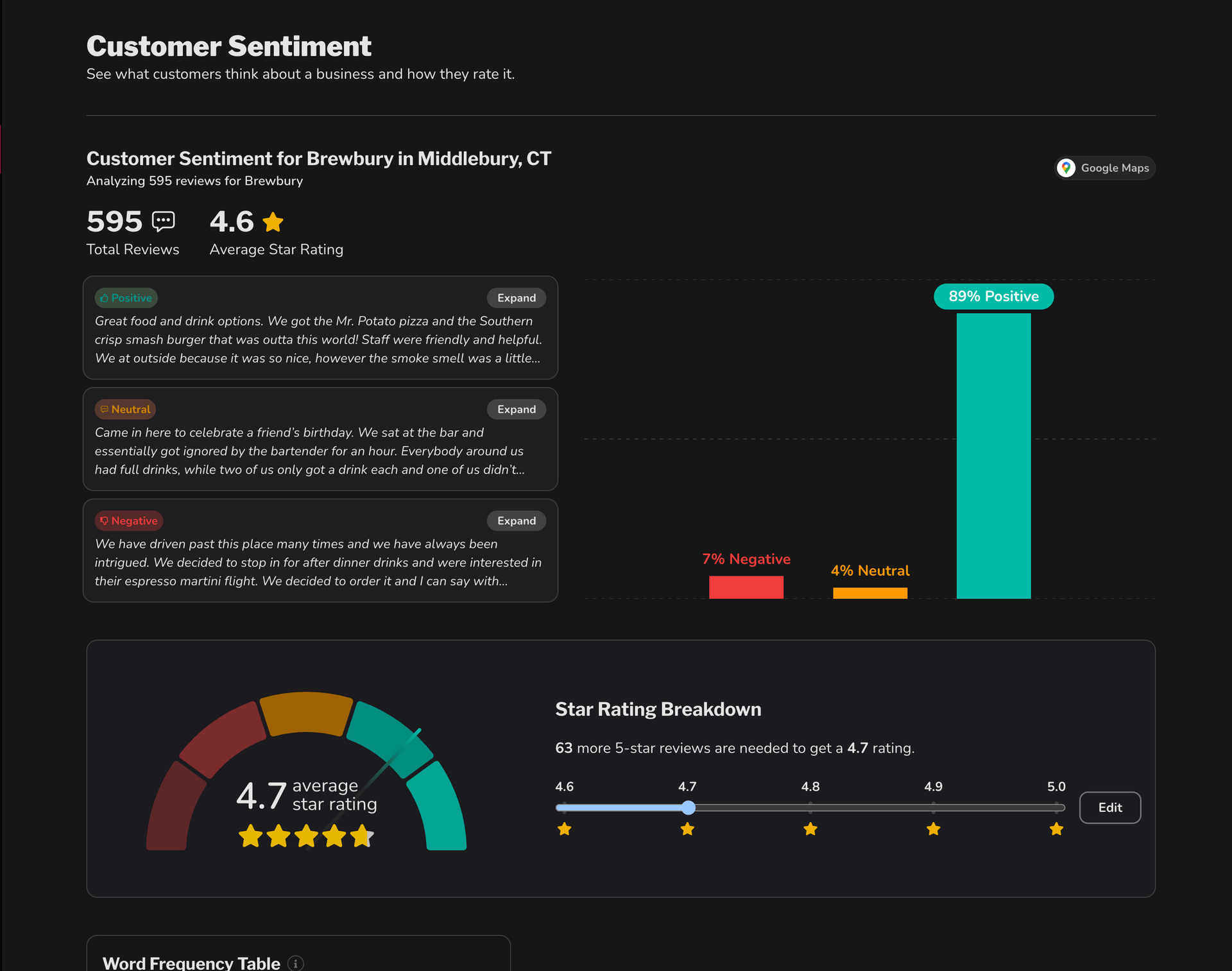
Task: Click the 4.8 slider label
Action: click(810, 787)
